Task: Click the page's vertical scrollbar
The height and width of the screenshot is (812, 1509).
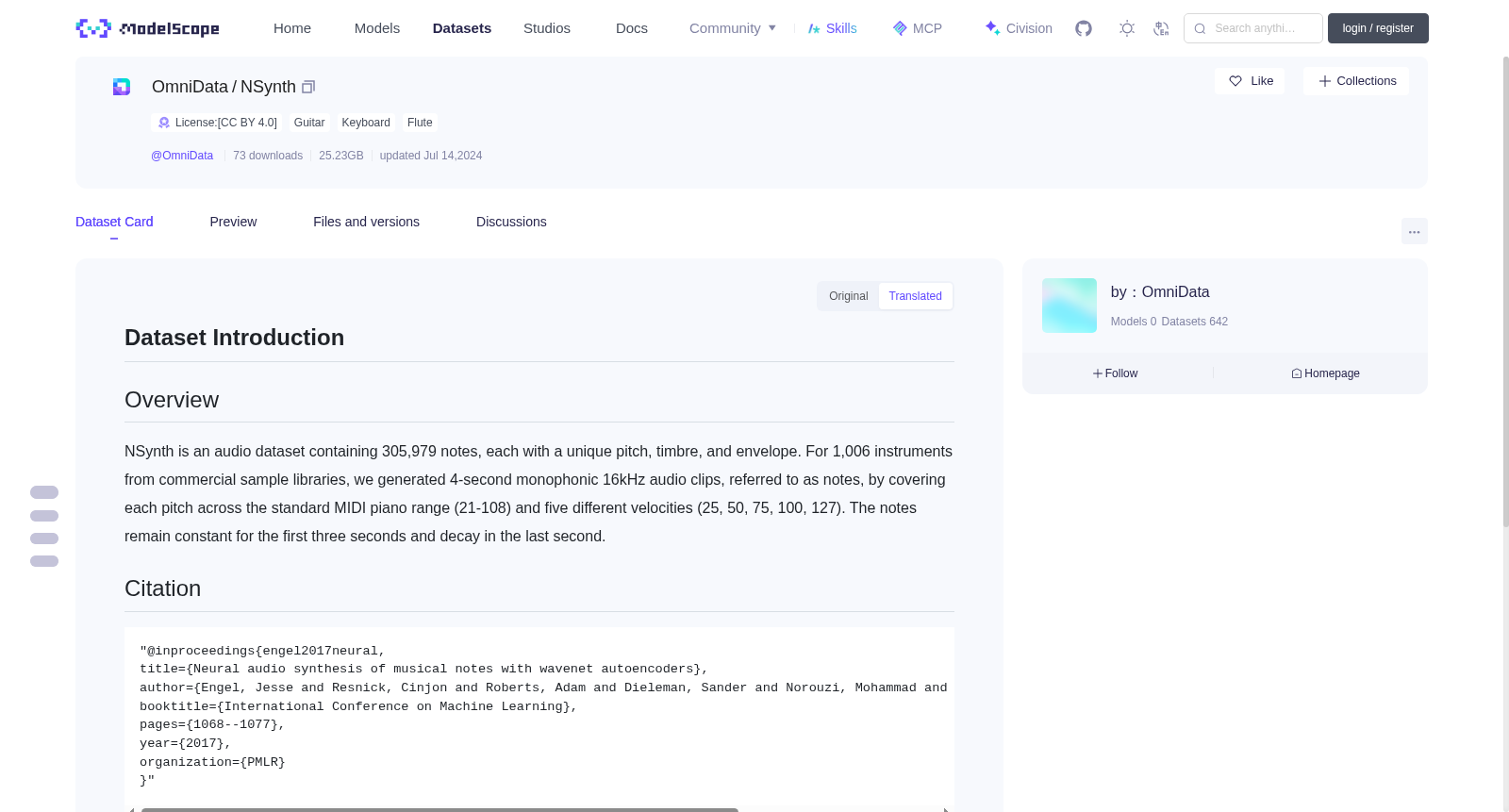Action: pos(1505,292)
